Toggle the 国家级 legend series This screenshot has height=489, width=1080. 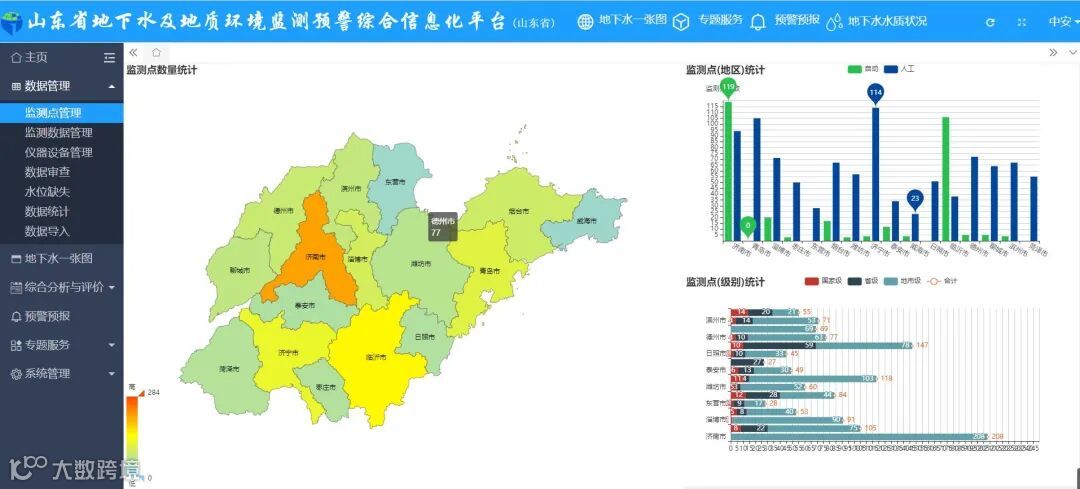[x=823, y=281]
